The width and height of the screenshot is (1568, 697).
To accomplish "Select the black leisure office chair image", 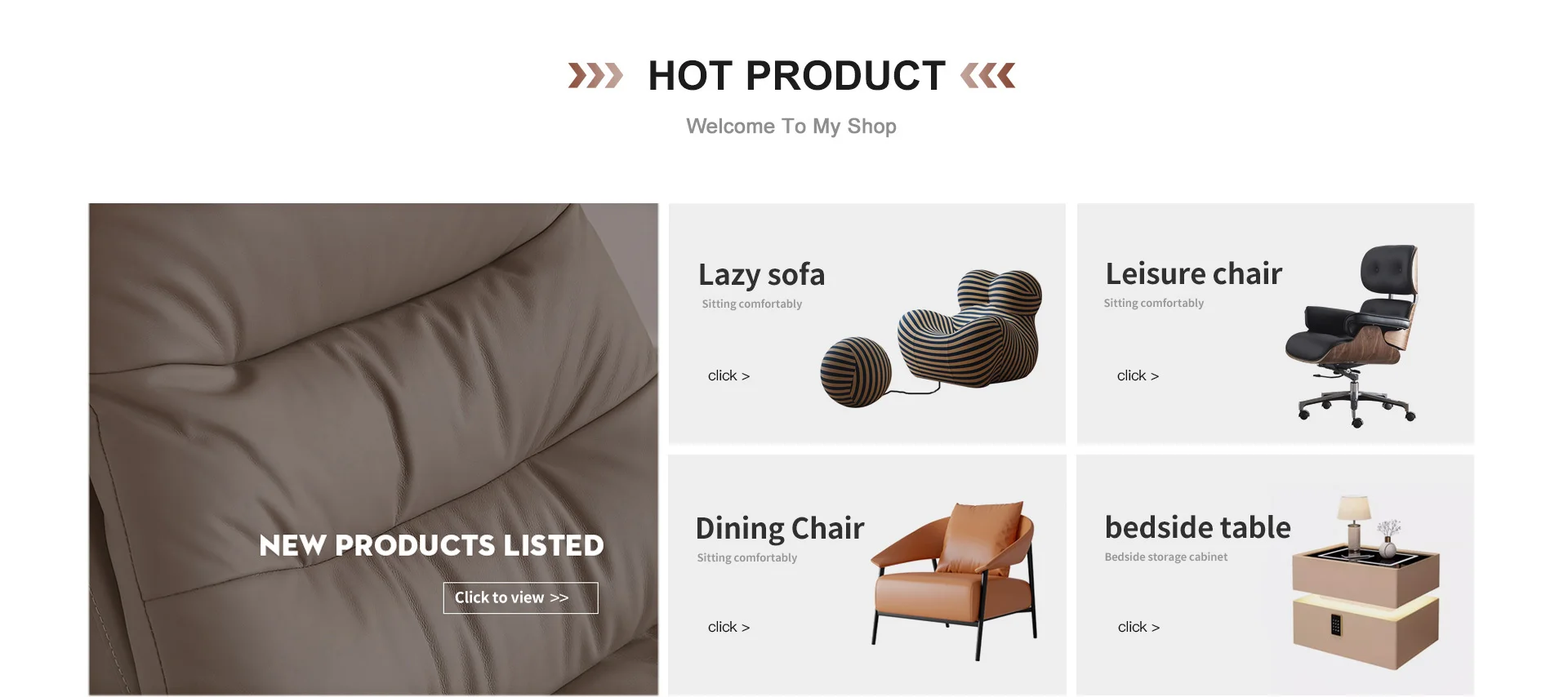I will (1352, 335).
